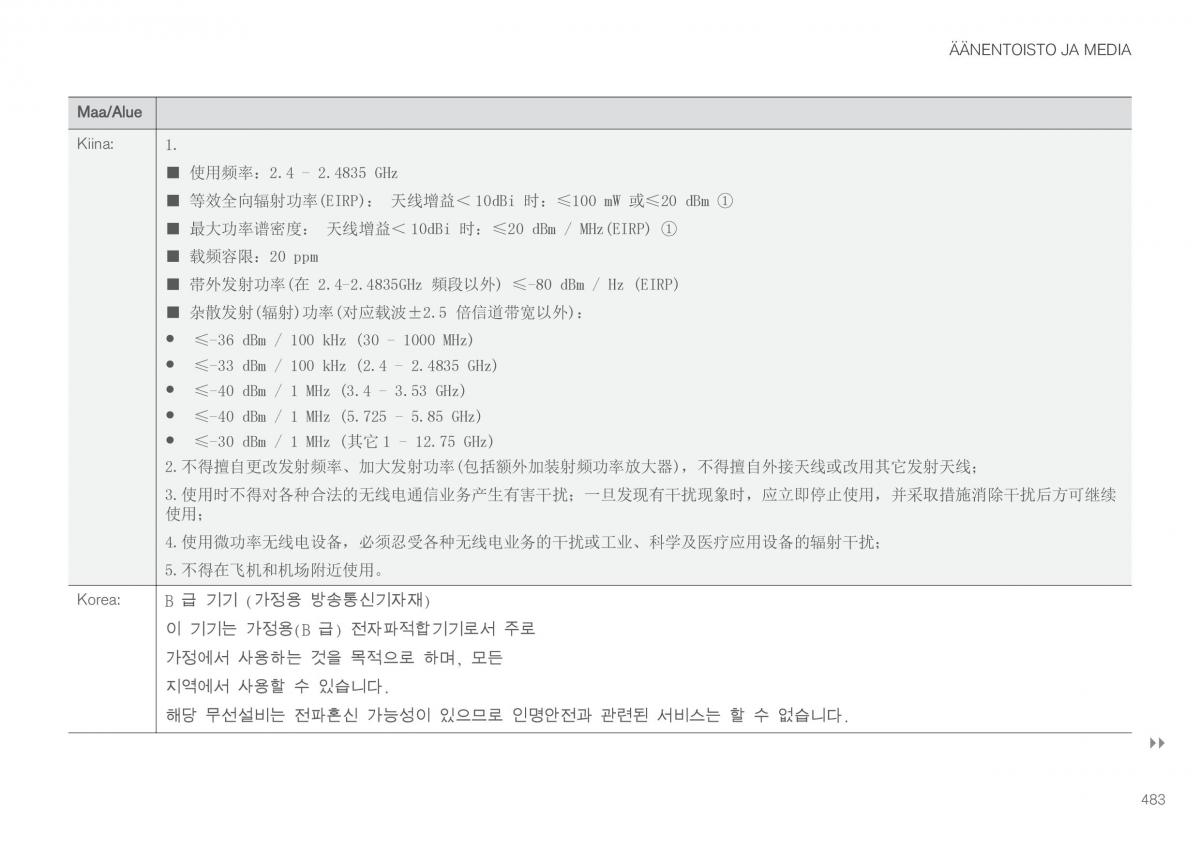1200x845 pixels.
Task: Click the page header ÄÄNENTOISTO JA MEDIA
Action: [x=1040, y=49]
